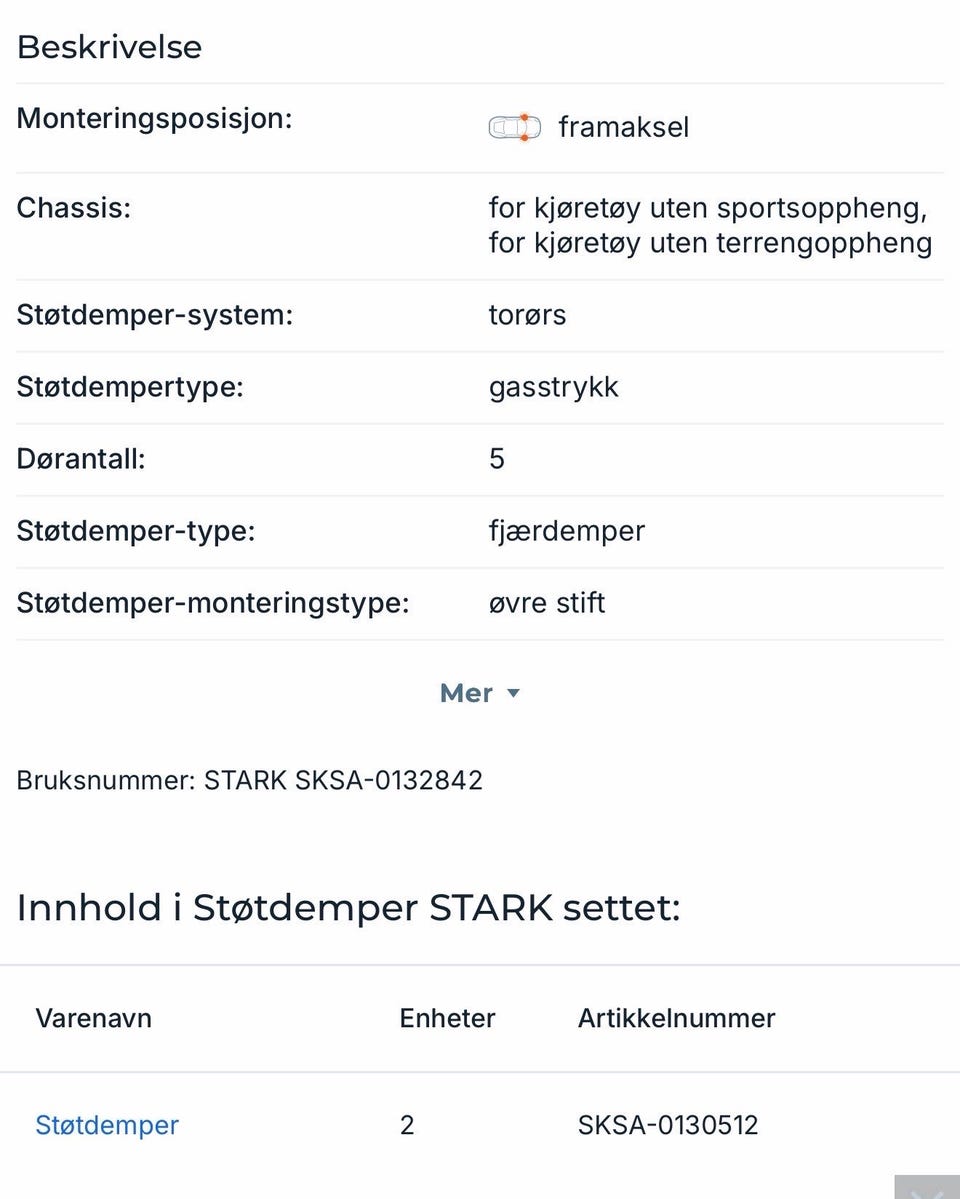Click the Bruksnummer STARK SKSA-0132842 text
This screenshot has width=960, height=1199.
coord(250,780)
